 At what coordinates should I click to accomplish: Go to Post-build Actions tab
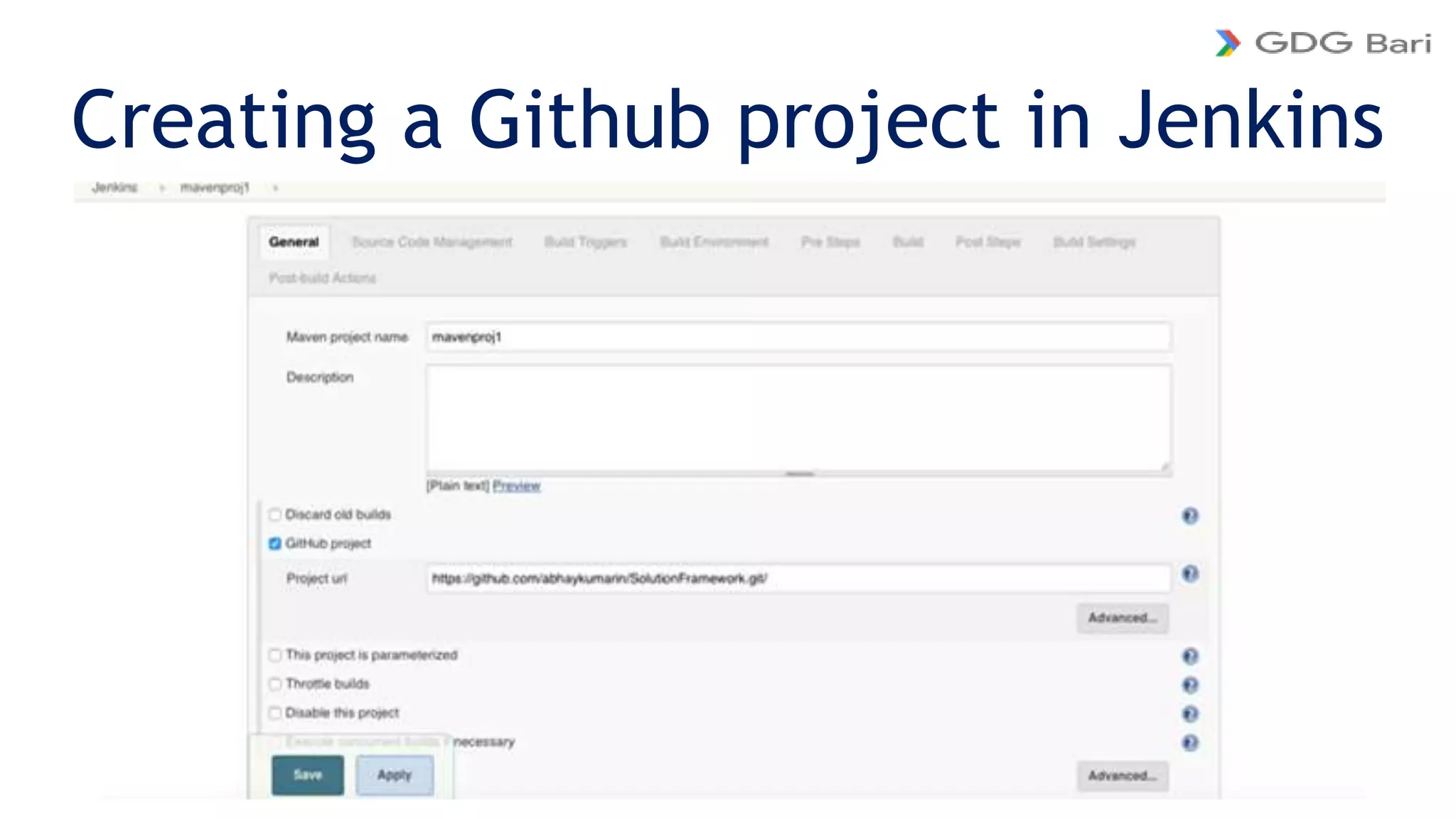[322, 278]
